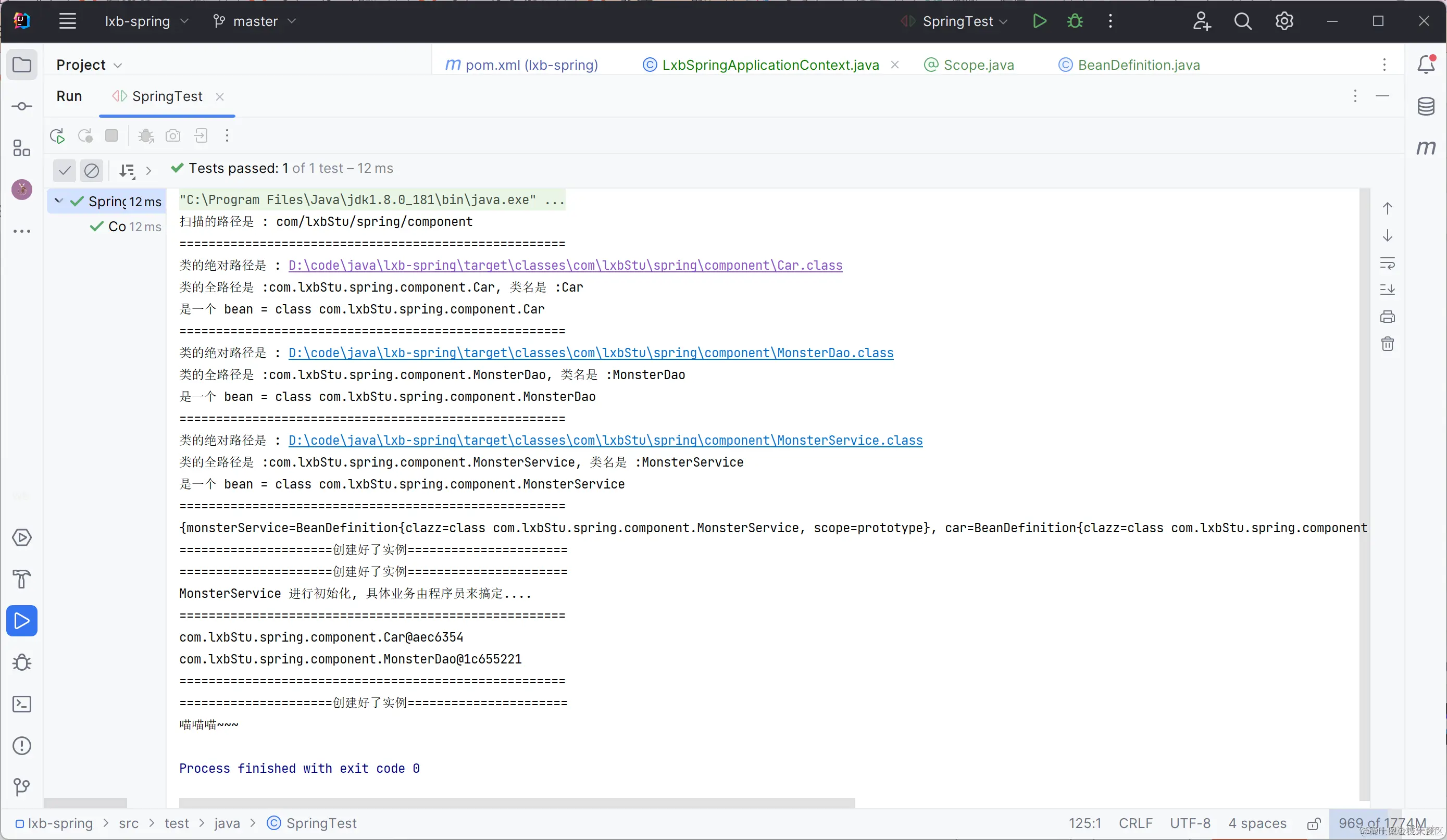
Task: Click the Debug bug icon in title bar
Action: pos(1075,21)
